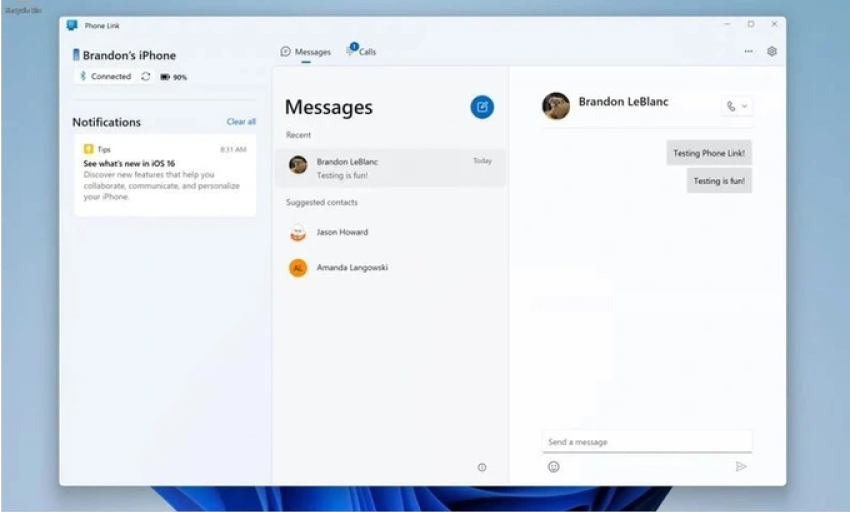Start a new message with compose button
850x512 pixels.
pos(481,107)
